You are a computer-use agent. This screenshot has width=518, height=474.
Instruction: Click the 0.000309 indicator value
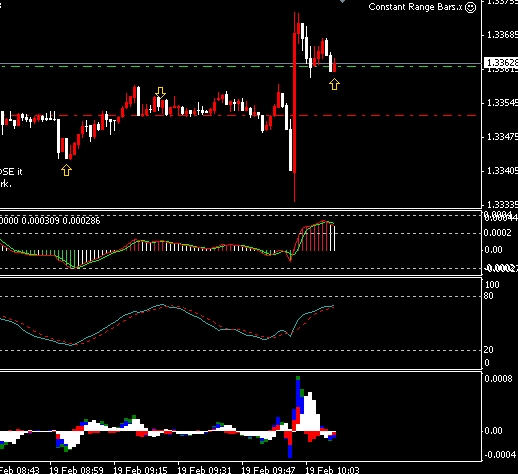coord(40,220)
